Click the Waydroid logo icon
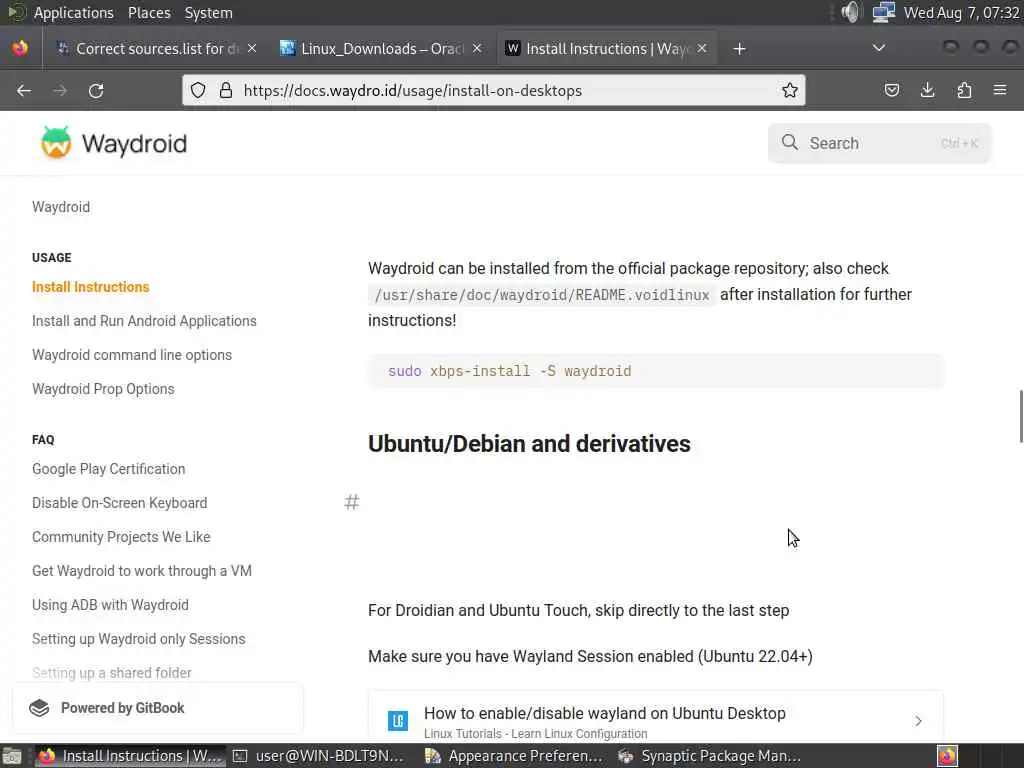The width and height of the screenshot is (1024, 768). (56, 142)
